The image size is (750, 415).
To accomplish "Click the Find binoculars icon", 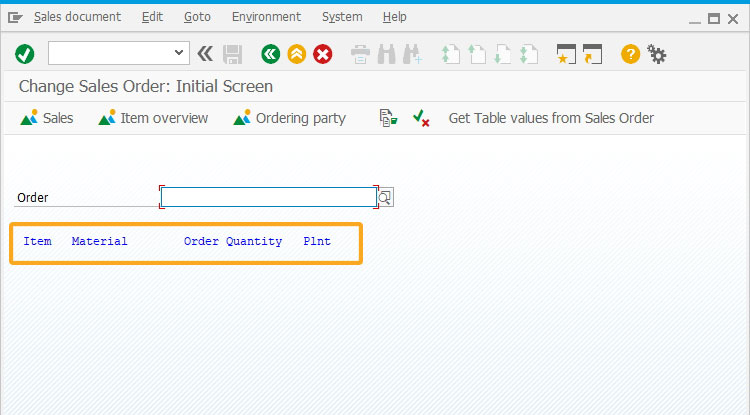I will point(386,55).
